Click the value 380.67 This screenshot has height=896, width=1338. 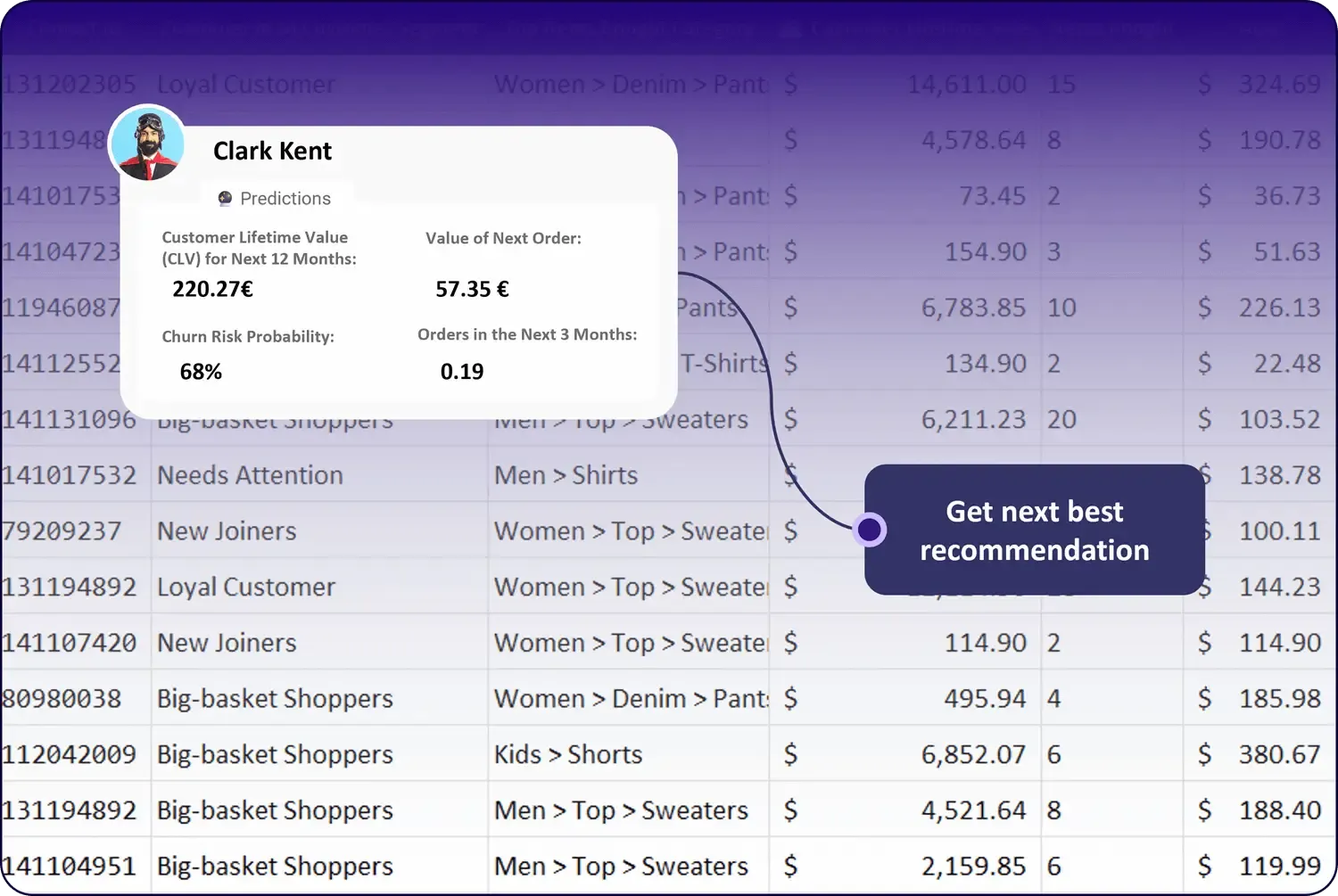pyautogui.click(x=1280, y=754)
